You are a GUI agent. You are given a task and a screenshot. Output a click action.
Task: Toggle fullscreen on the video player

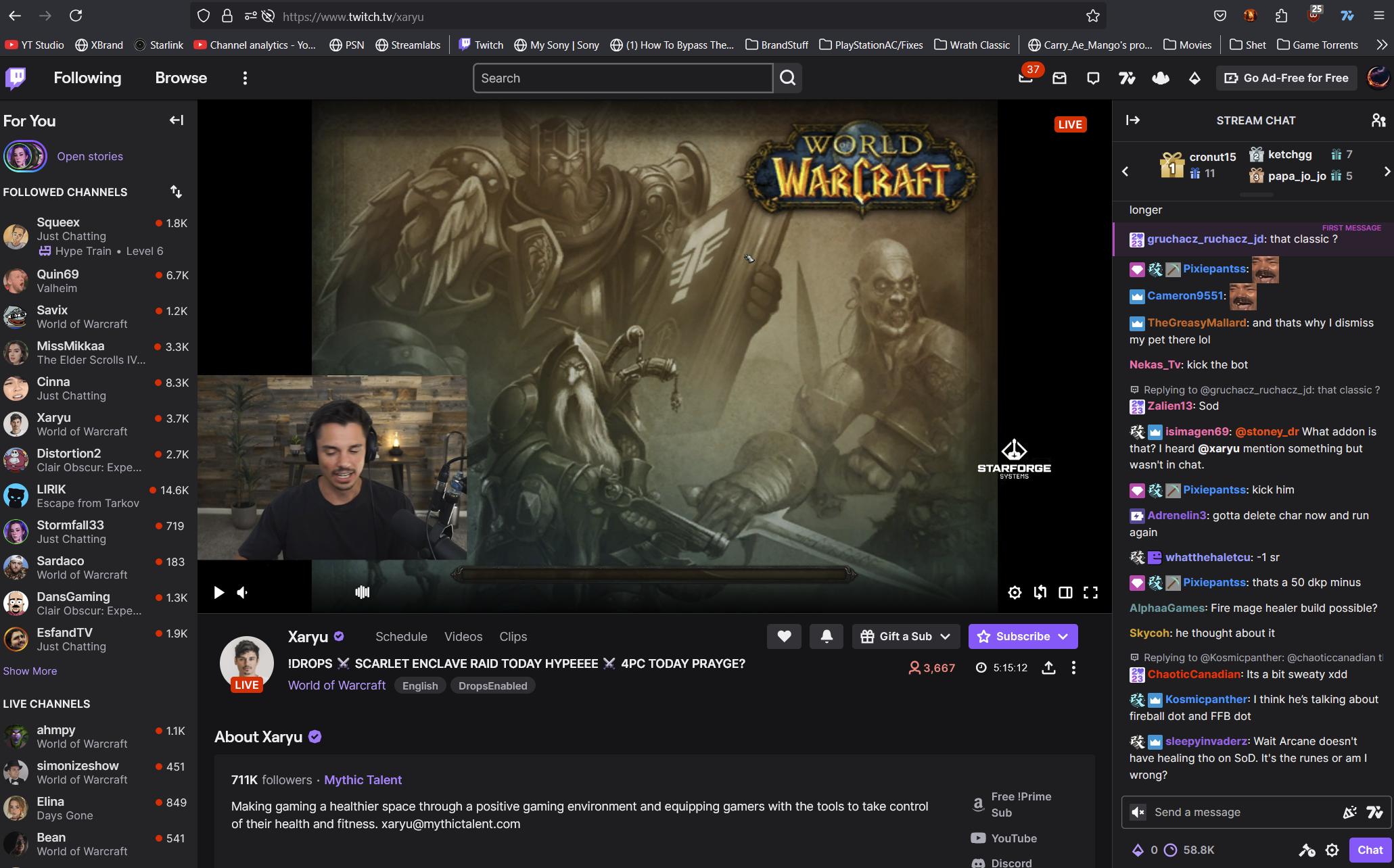click(x=1090, y=592)
